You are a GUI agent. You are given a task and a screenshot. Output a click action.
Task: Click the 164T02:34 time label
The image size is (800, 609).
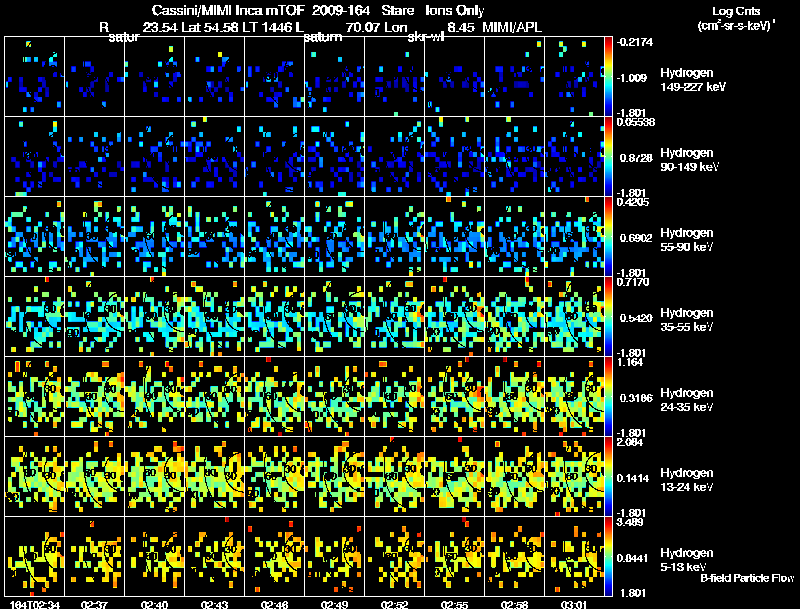point(35,605)
